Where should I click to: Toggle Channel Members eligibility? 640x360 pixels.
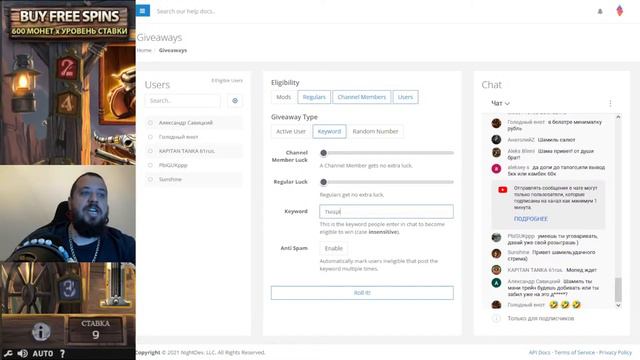click(x=362, y=97)
